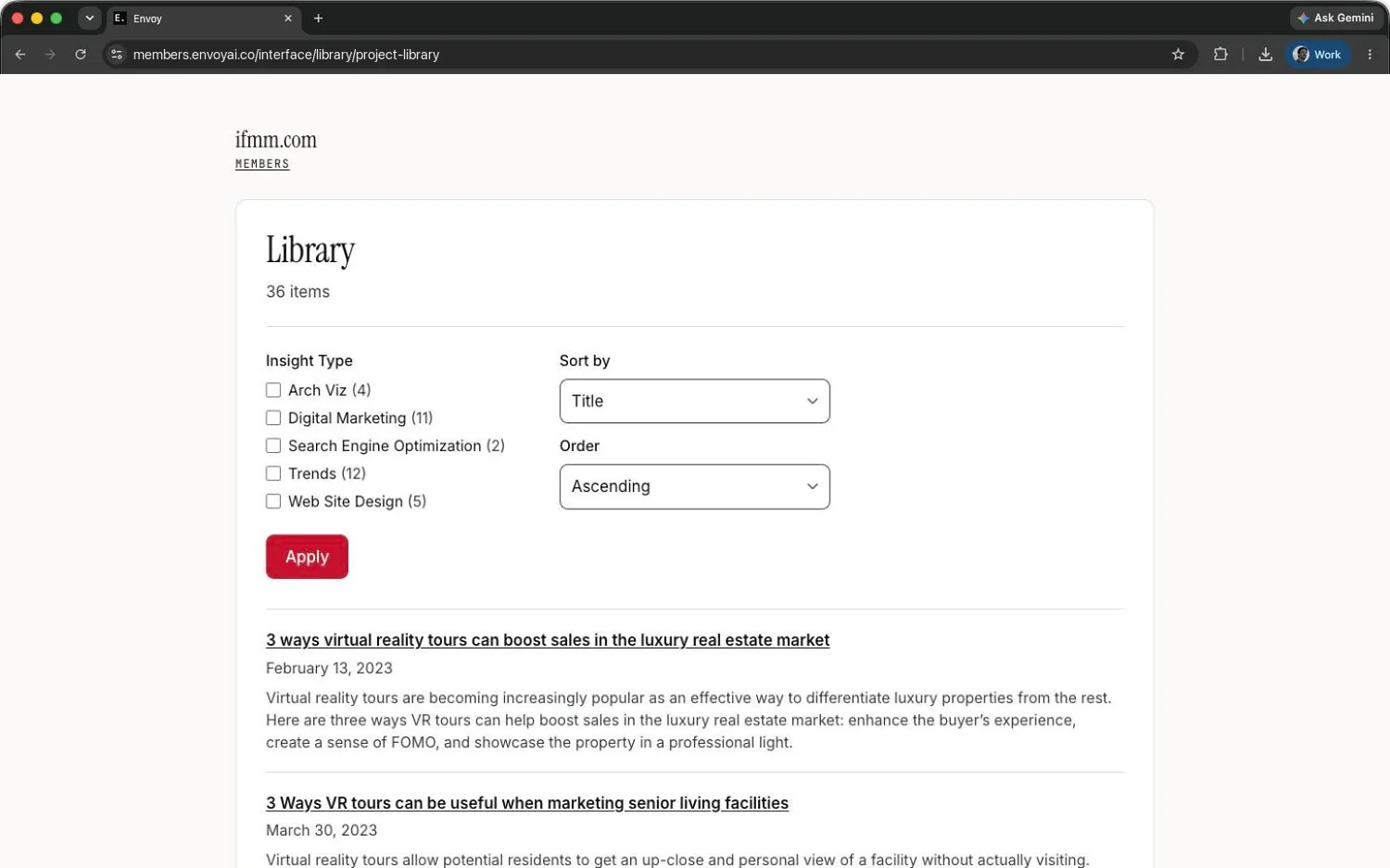Tick the Search Engine Optimization checkbox

(273, 446)
